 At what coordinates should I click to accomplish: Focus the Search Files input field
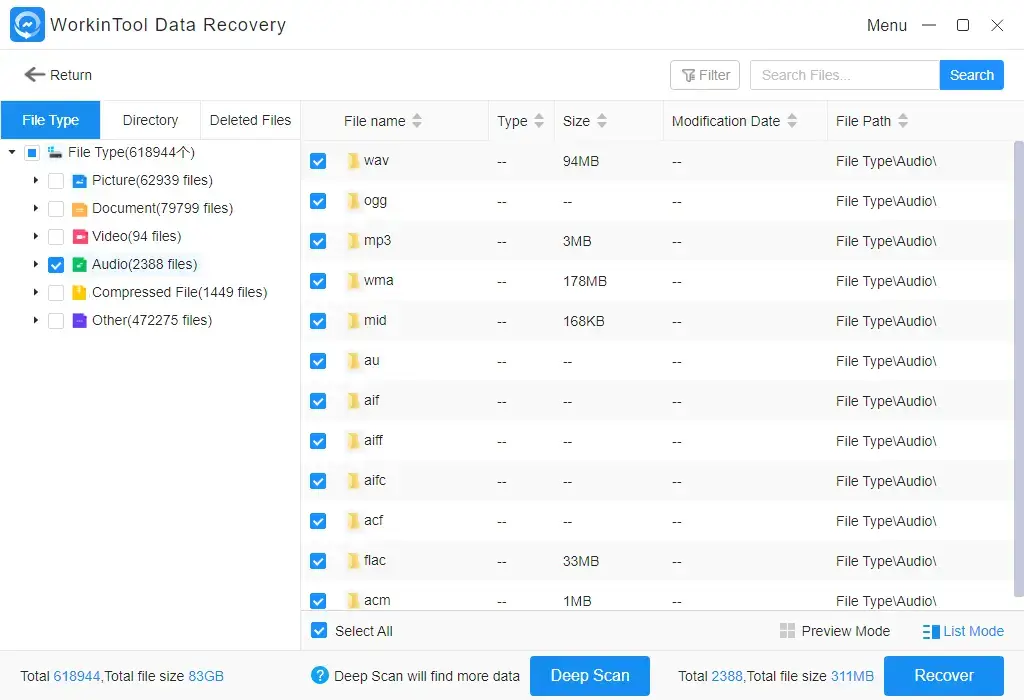click(x=844, y=75)
